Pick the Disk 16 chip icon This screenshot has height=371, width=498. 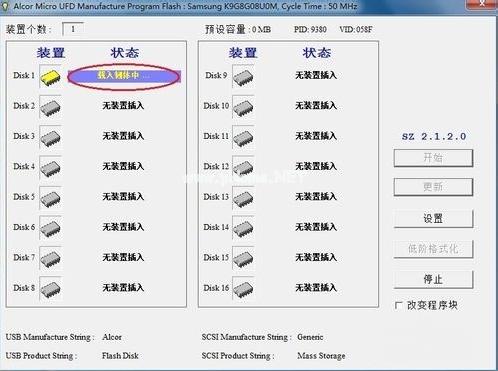click(243, 289)
